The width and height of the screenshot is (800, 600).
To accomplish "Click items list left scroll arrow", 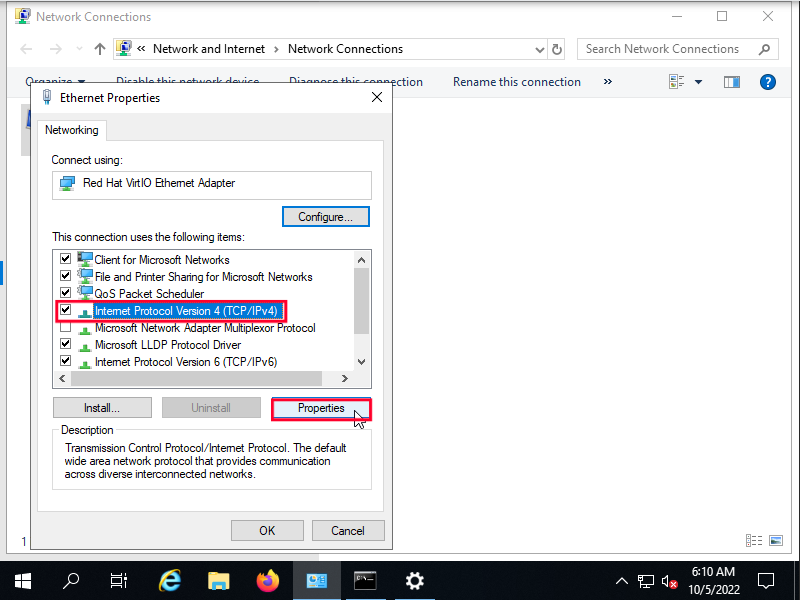I will 62,378.
